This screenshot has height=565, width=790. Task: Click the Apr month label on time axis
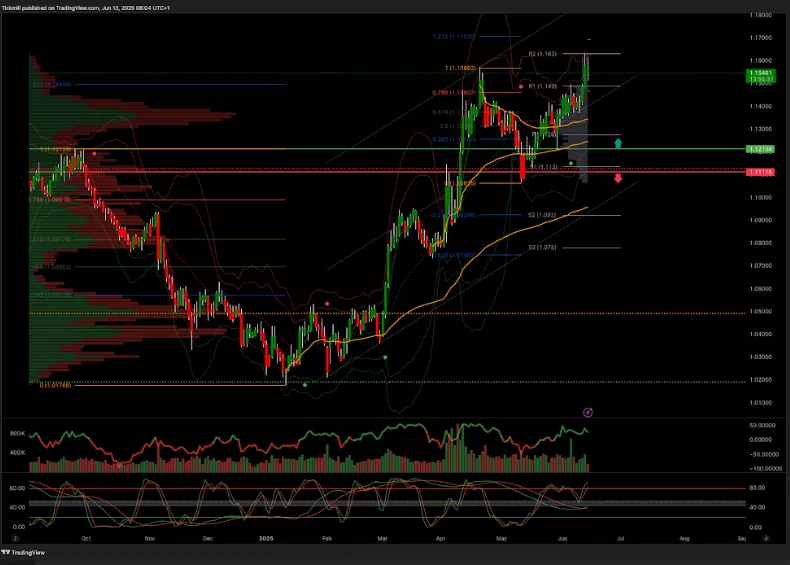(442, 537)
